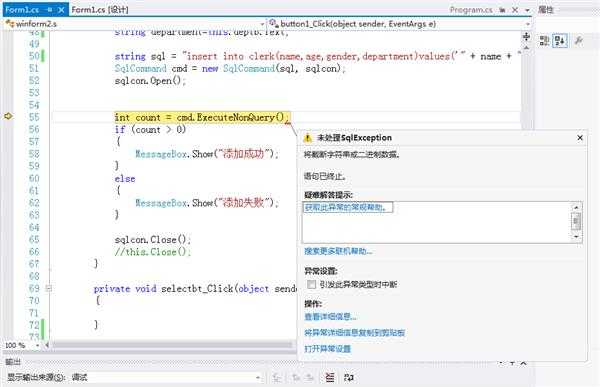
Task: Click the line with sqlcon.Open()
Action: tap(150, 81)
